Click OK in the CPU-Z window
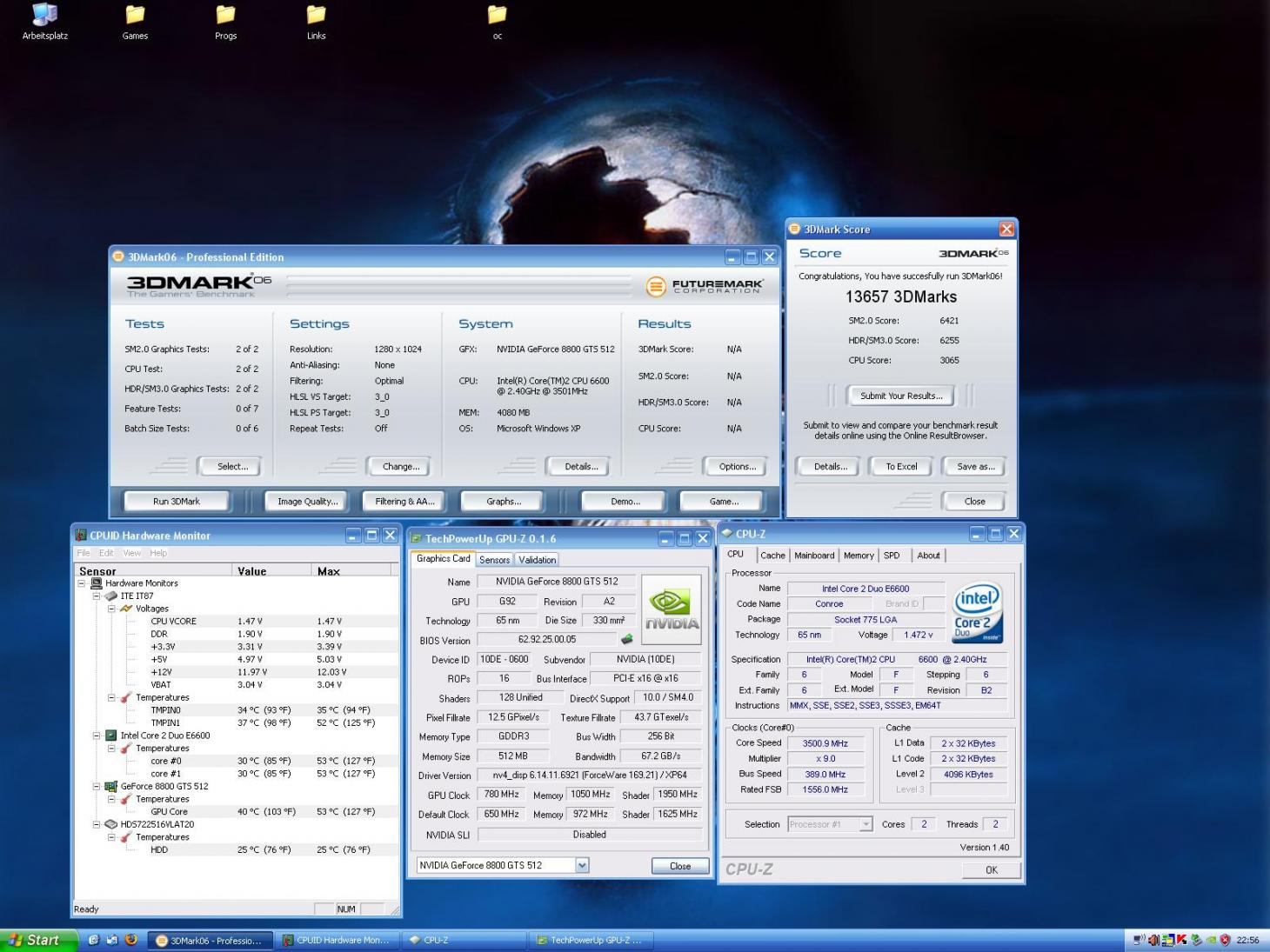Screen dimensions: 1270x952 tap(991, 870)
